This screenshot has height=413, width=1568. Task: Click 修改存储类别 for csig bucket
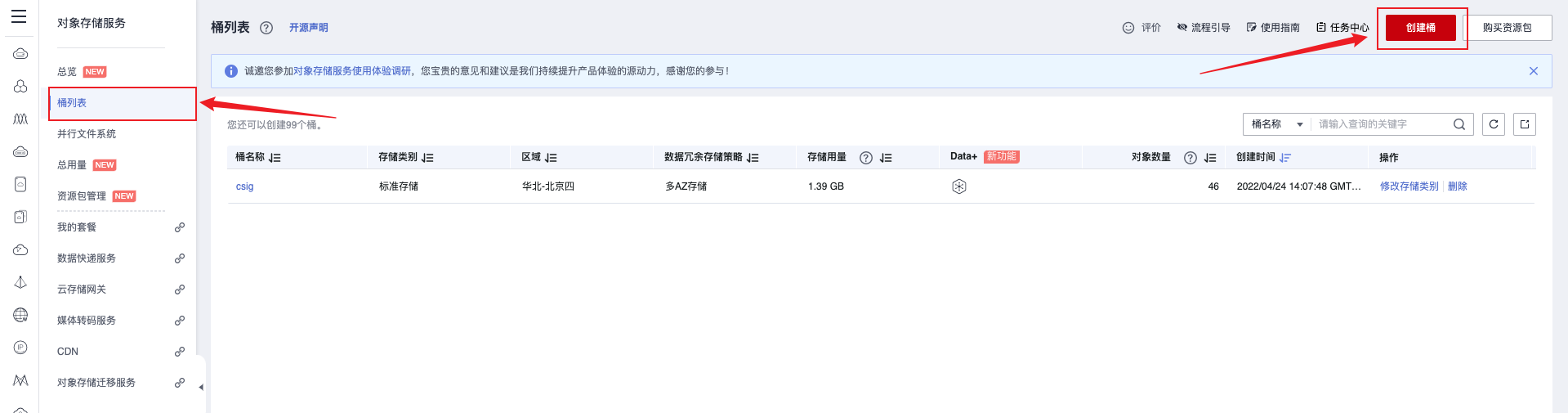[1409, 186]
